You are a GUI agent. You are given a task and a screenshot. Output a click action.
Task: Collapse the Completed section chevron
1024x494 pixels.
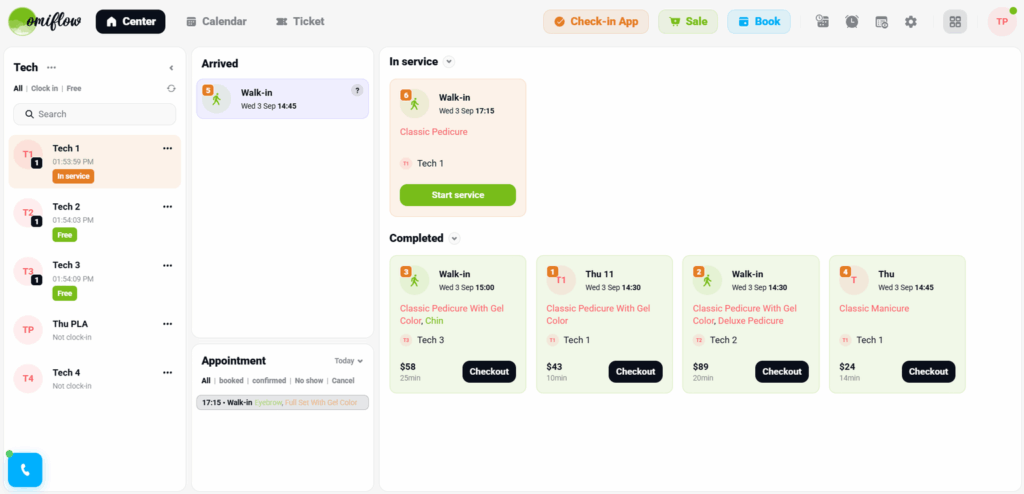tap(455, 238)
